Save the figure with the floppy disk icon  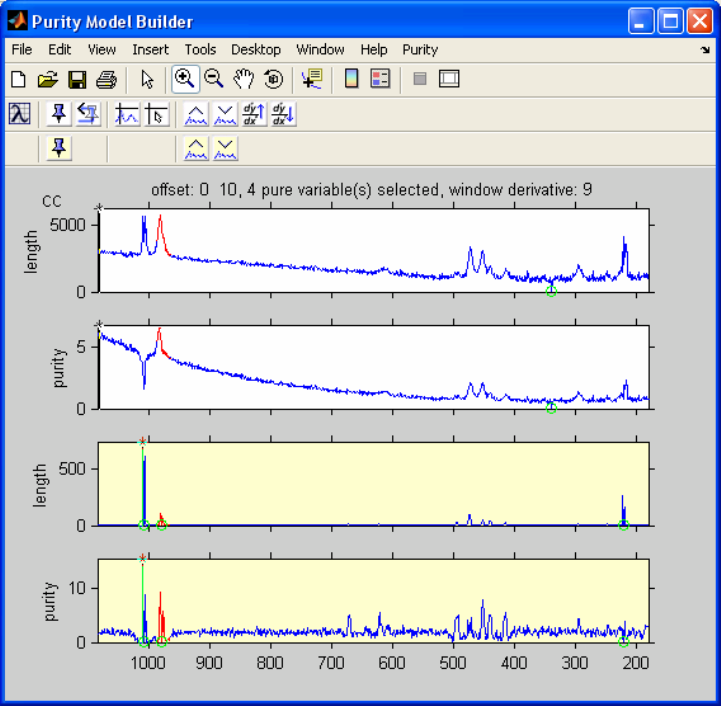(77, 79)
